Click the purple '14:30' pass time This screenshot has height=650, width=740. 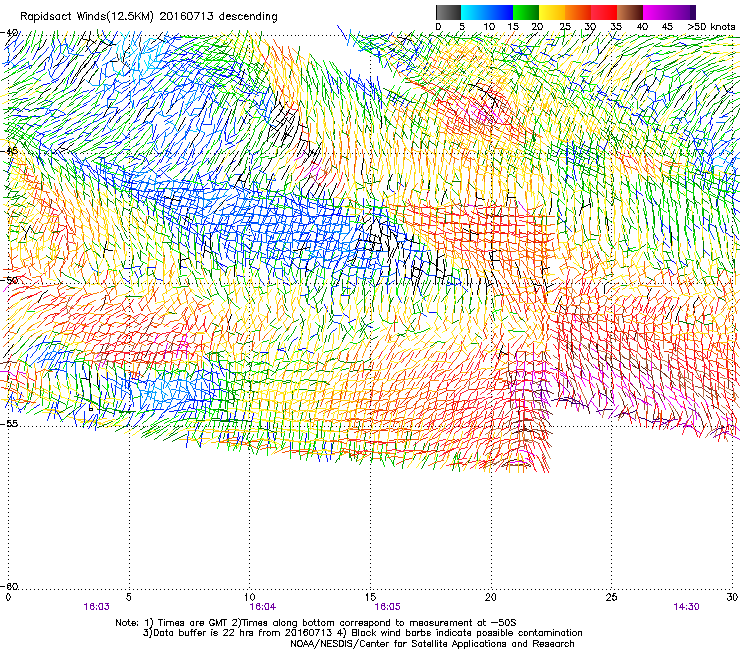coord(686,607)
